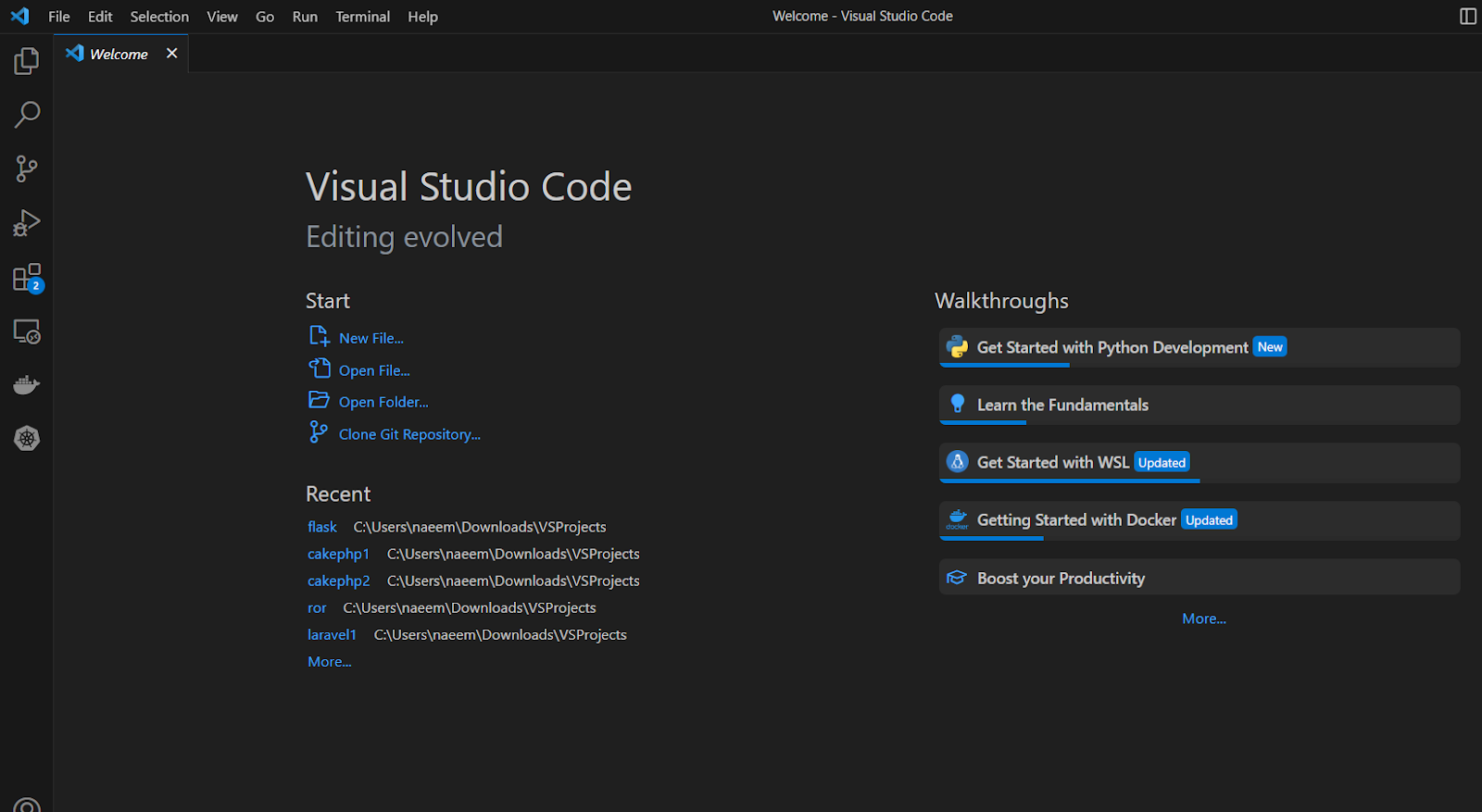Click the path text next to ror

point(470,608)
